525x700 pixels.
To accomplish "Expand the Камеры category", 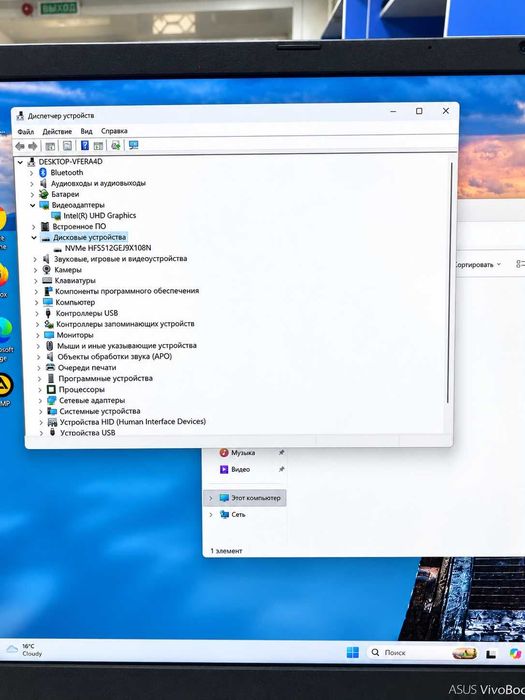I will 35,270.
